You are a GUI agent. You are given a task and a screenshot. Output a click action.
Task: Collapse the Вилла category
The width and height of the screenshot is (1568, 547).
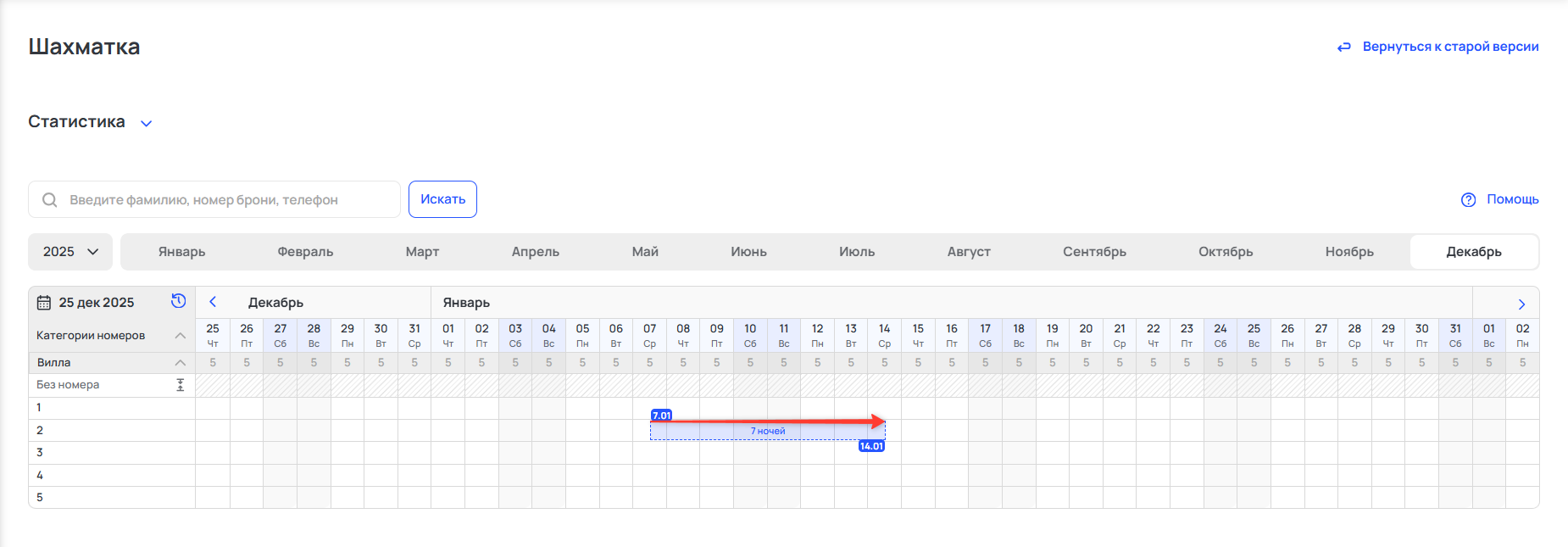(180, 363)
